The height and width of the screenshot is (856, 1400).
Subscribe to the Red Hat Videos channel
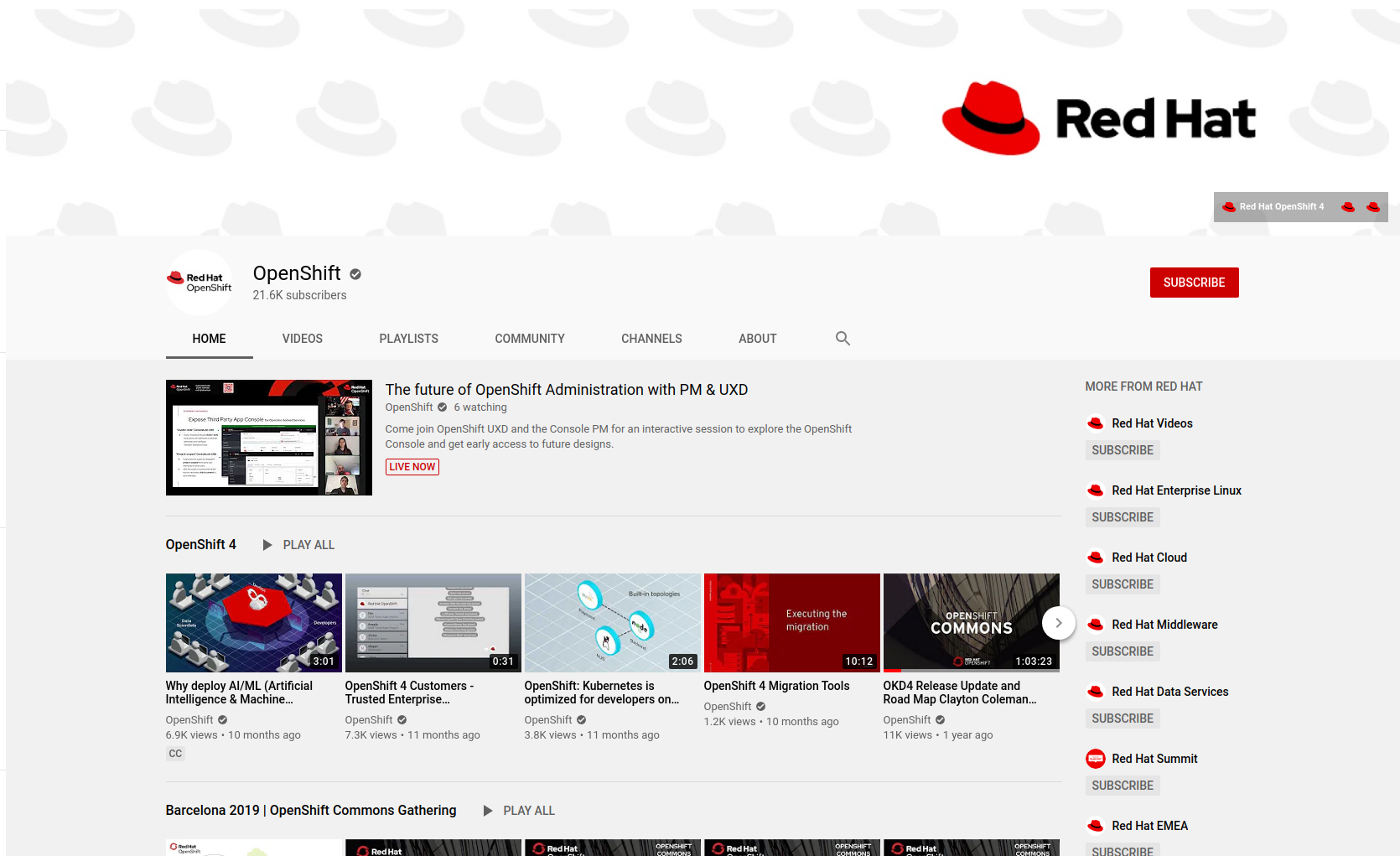(1122, 450)
